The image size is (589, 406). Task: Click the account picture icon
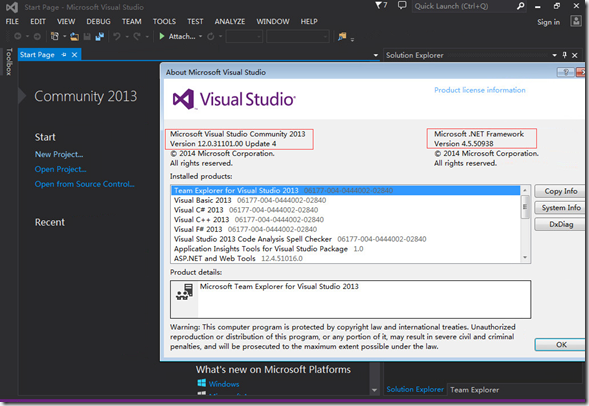click(576, 21)
